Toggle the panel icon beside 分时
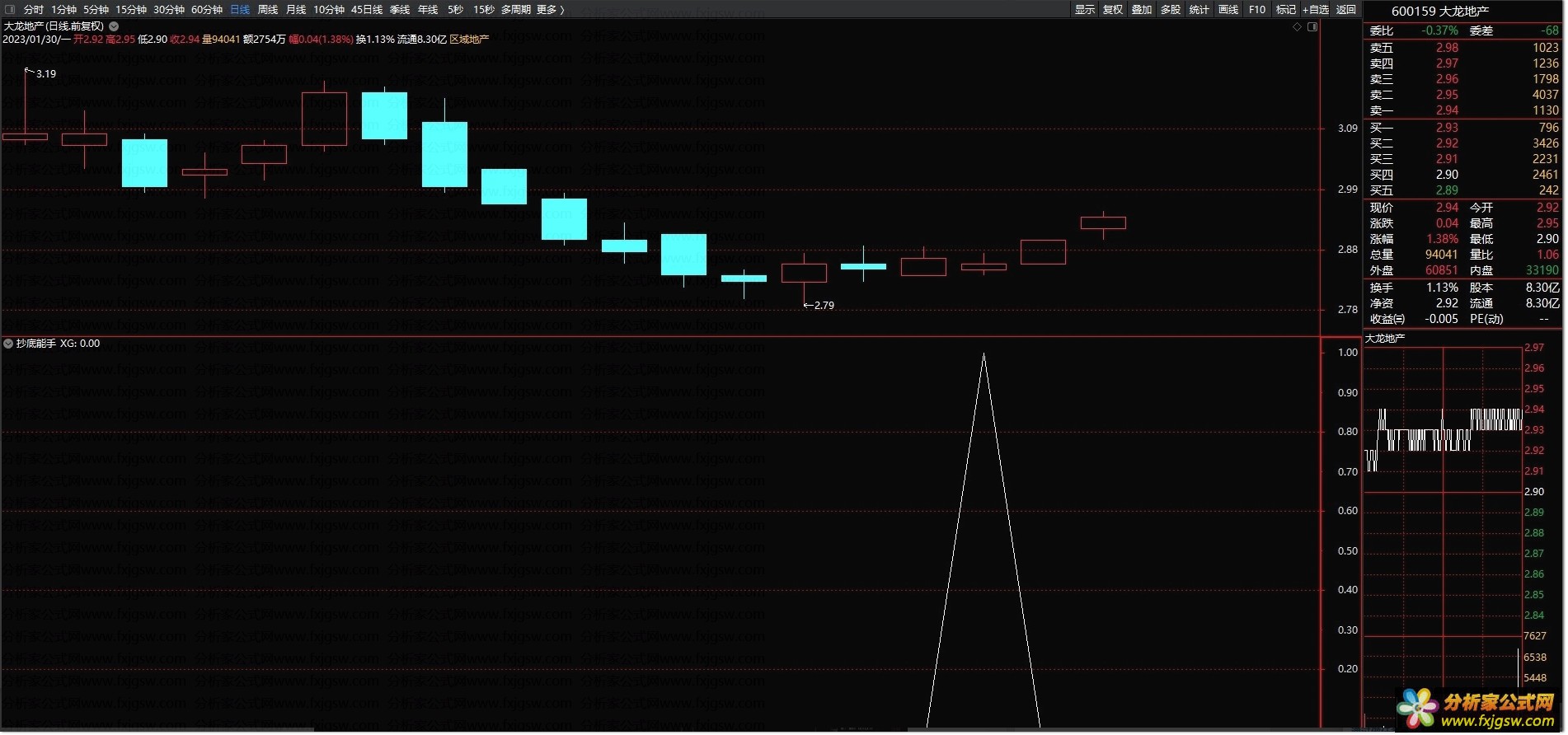The height and width of the screenshot is (735, 1568). point(11,9)
